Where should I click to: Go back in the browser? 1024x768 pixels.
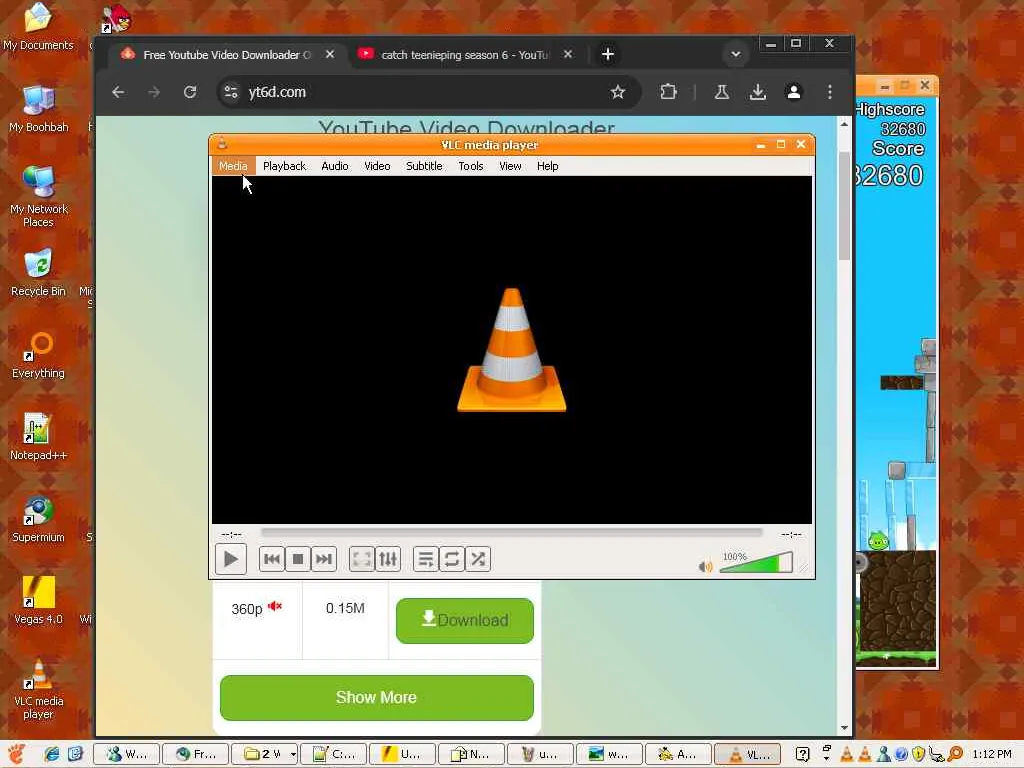point(118,92)
